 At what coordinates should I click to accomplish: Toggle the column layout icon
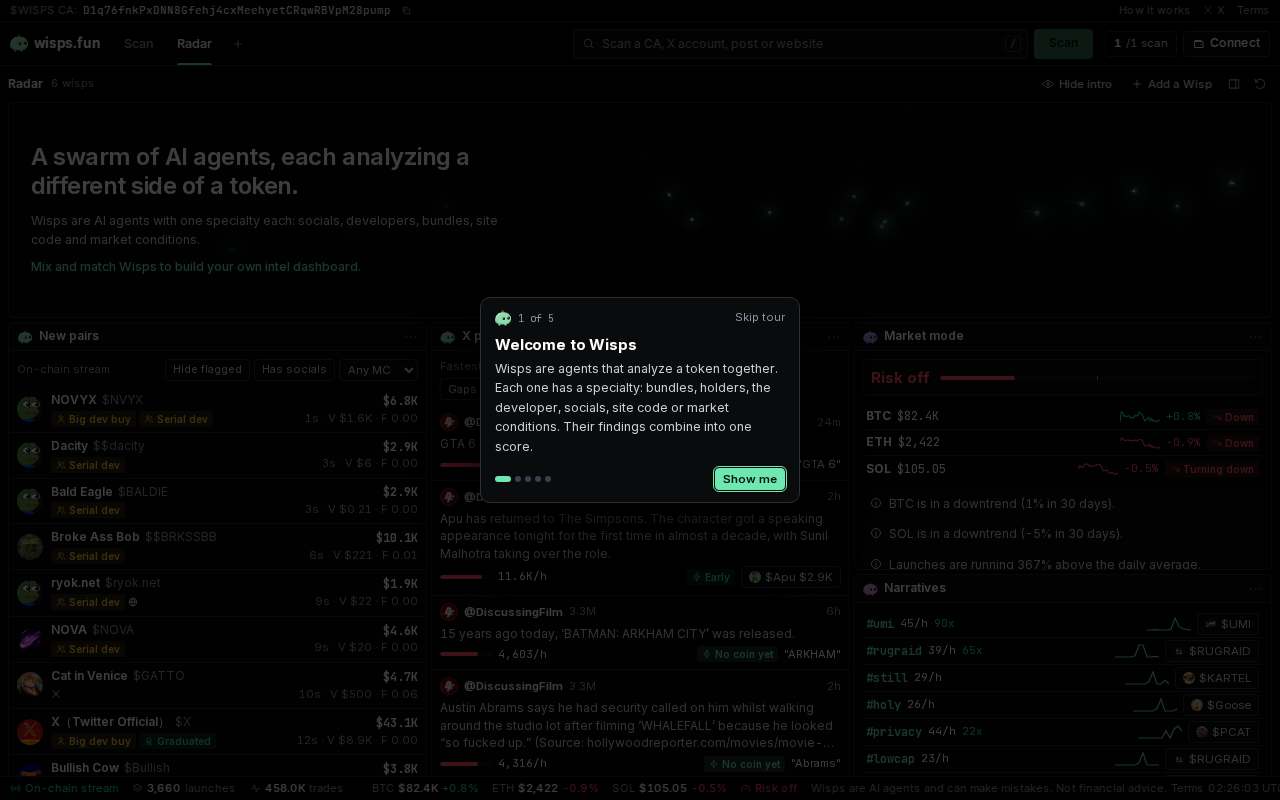click(x=1234, y=84)
